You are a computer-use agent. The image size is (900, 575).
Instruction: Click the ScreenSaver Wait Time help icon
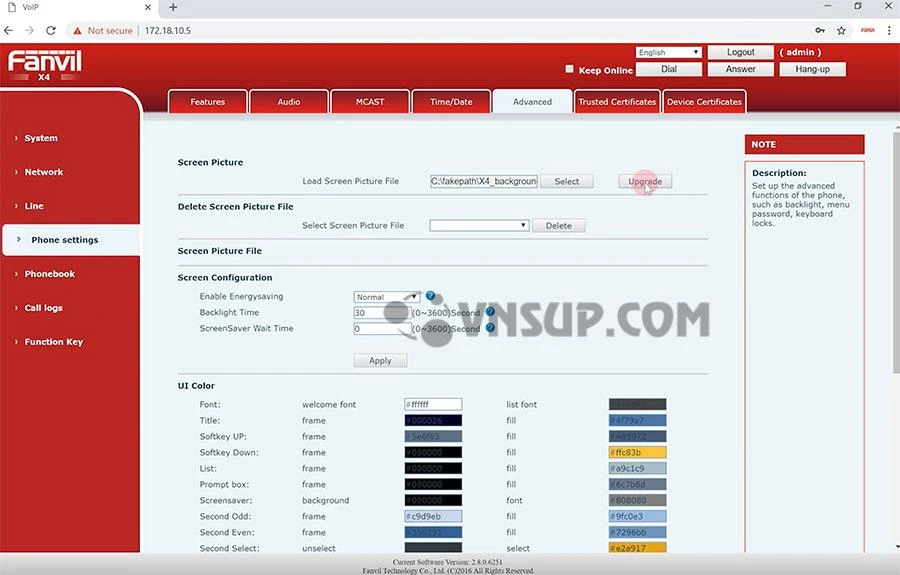[x=490, y=328]
